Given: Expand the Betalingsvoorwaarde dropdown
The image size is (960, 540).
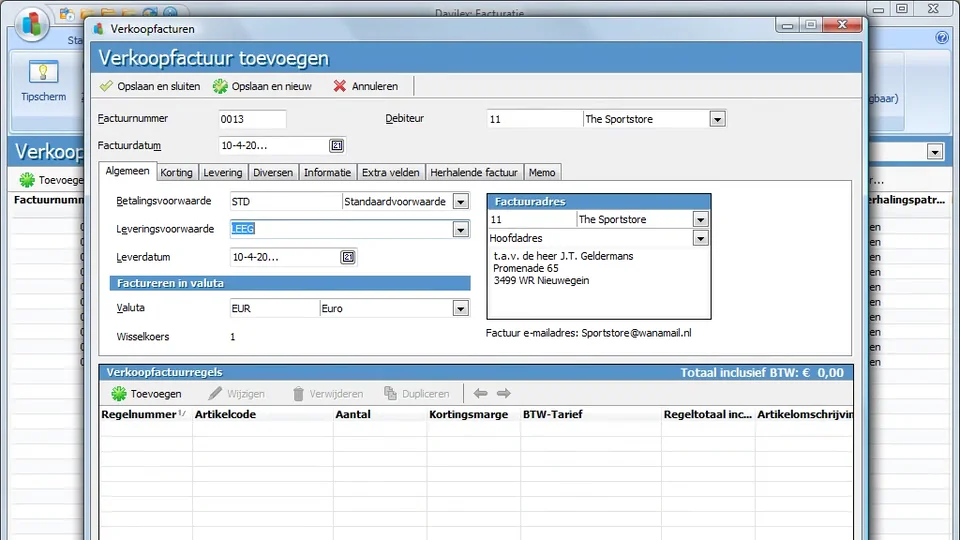Looking at the screenshot, I should pyautogui.click(x=461, y=201).
